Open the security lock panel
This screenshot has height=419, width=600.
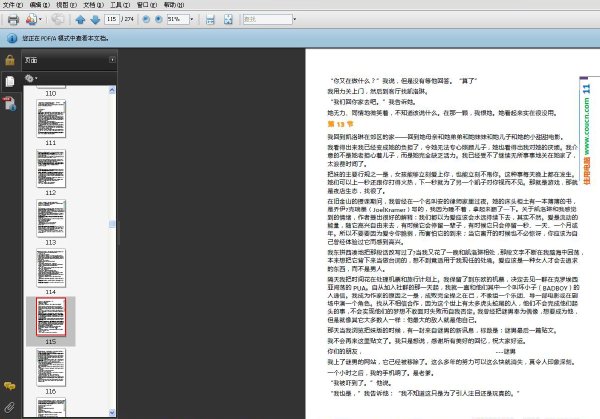(x=10, y=60)
